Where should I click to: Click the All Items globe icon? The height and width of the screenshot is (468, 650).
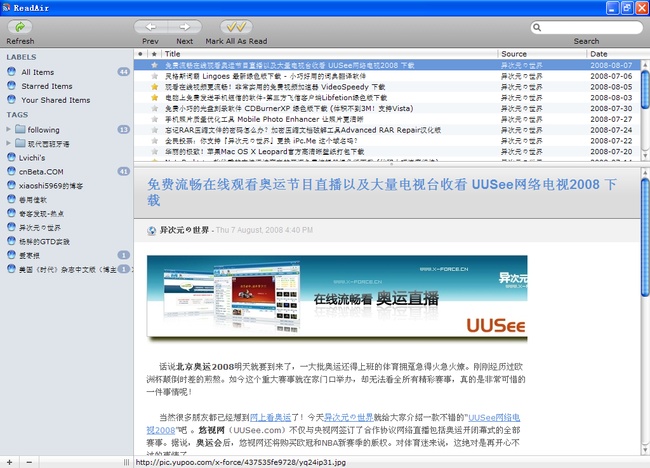click(12, 71)
